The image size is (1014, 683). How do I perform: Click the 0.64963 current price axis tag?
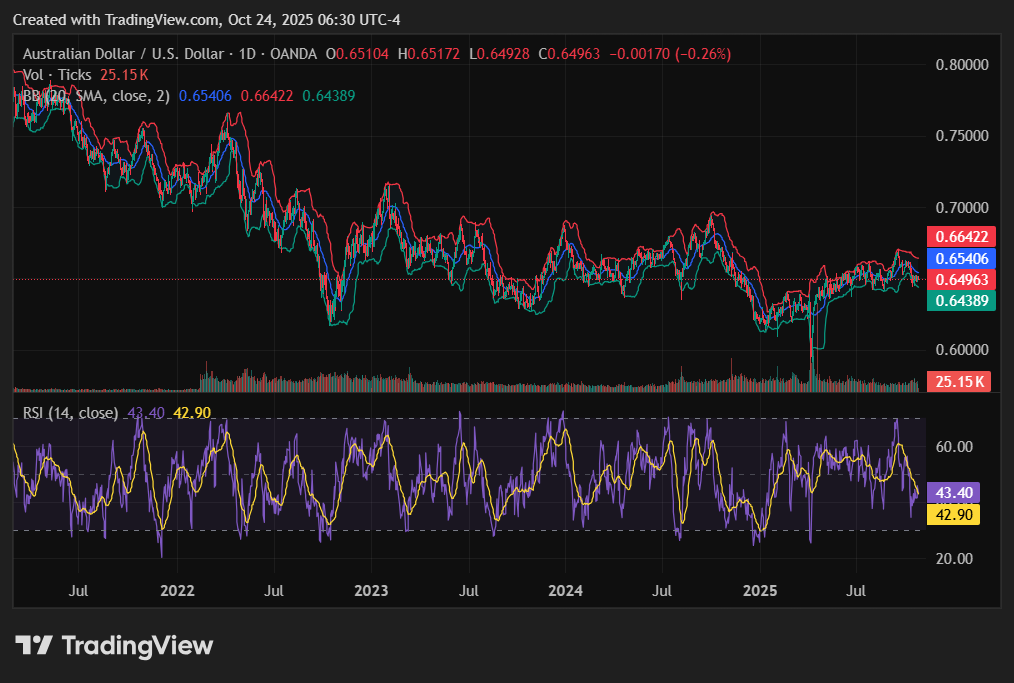(958, 279)
